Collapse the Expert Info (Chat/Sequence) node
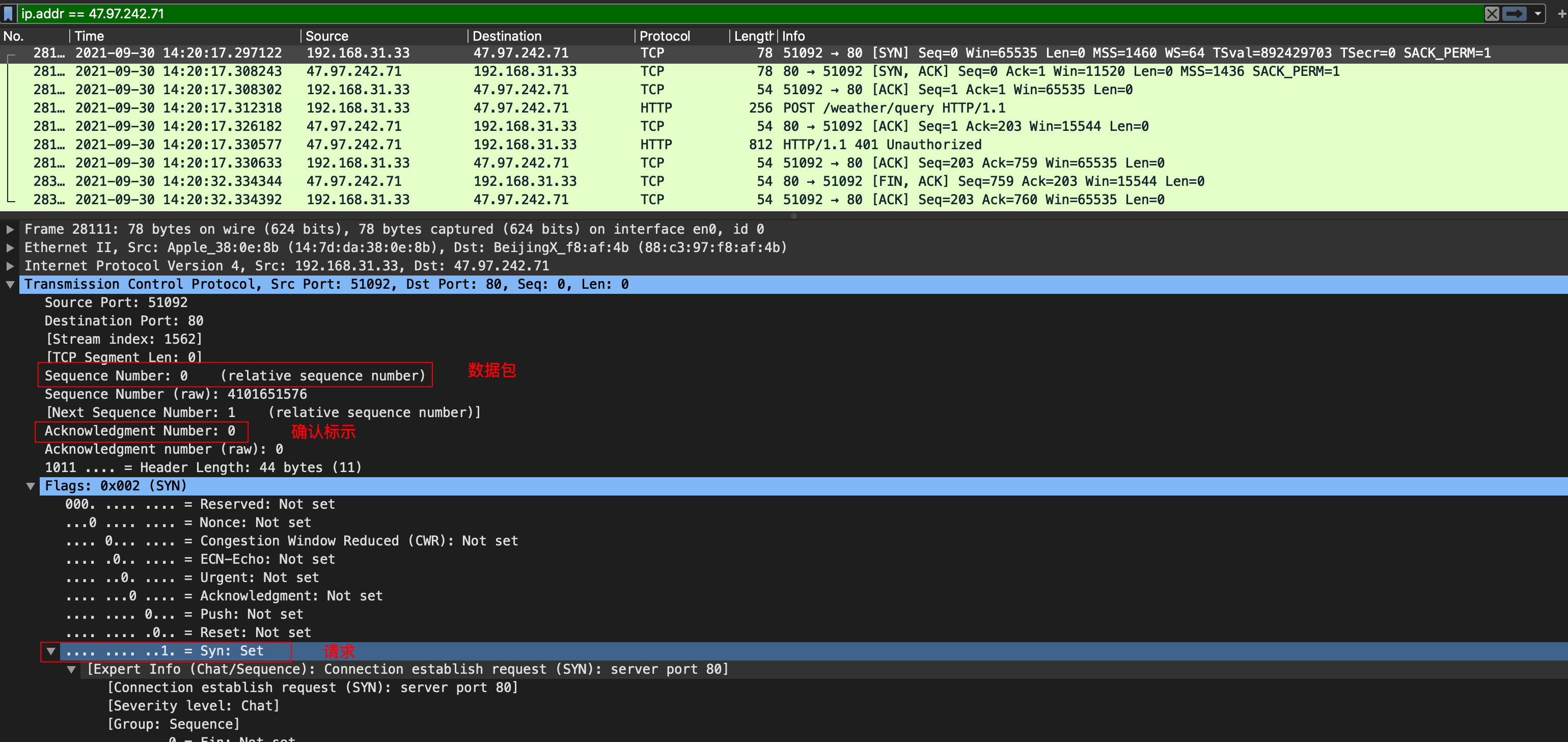The width and height of the screenshot is (1568, 742). 71,670
